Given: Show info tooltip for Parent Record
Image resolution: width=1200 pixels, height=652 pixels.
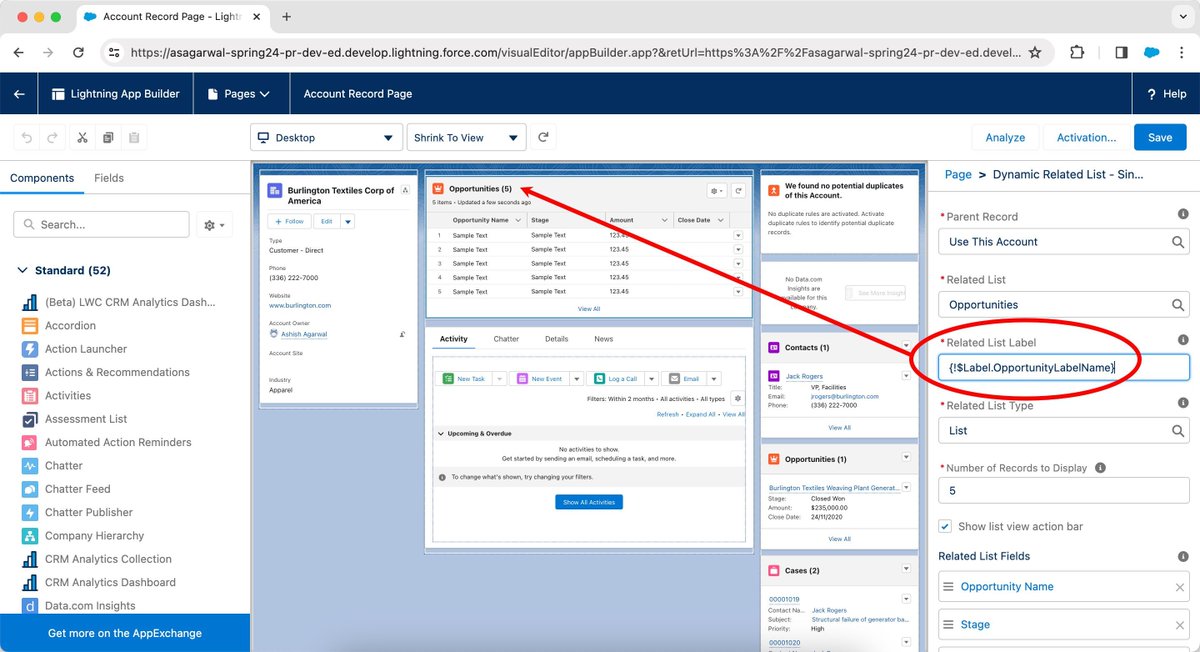Looking at the screenshot, I should [x=1183, y=214].
